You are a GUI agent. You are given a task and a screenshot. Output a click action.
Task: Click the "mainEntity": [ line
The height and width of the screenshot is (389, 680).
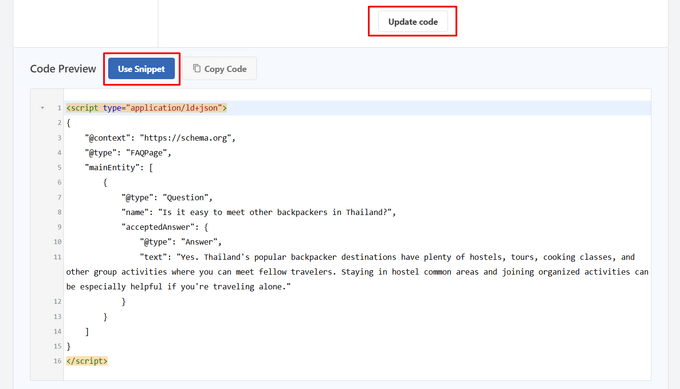point(119,167)
